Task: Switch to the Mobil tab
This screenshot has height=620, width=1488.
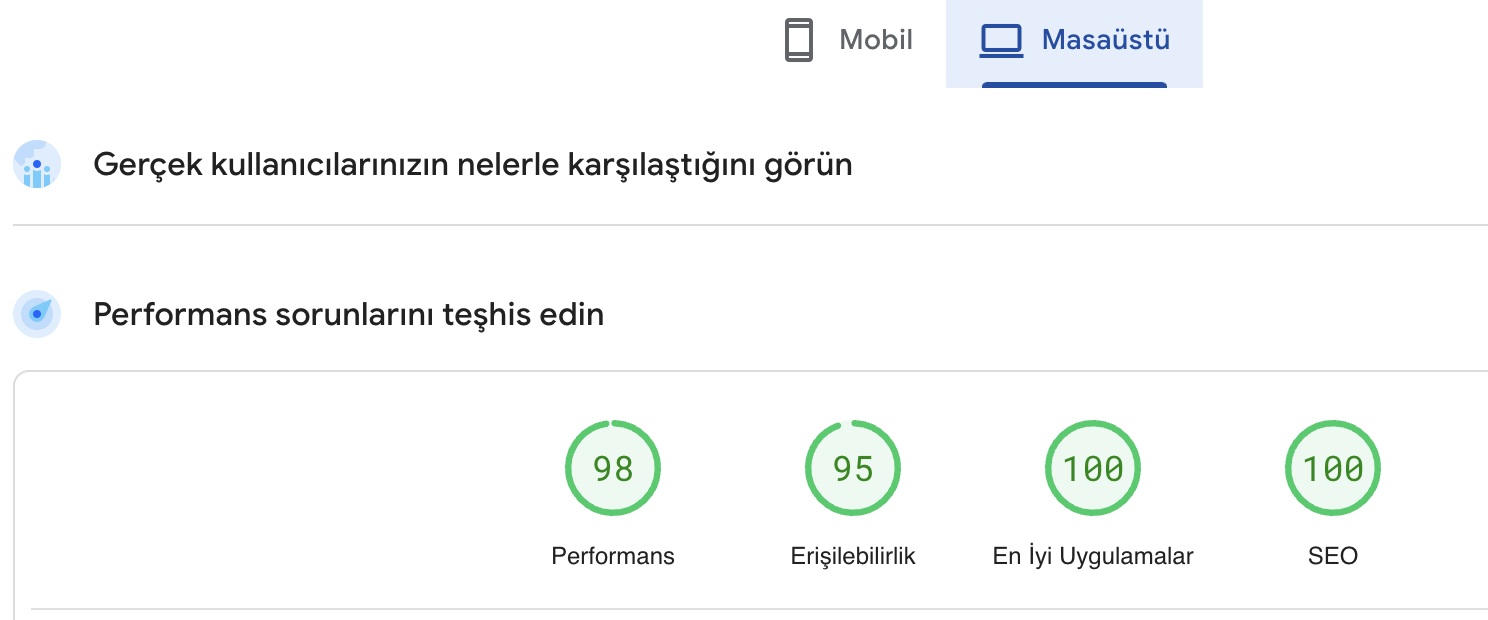Action: 849,41
